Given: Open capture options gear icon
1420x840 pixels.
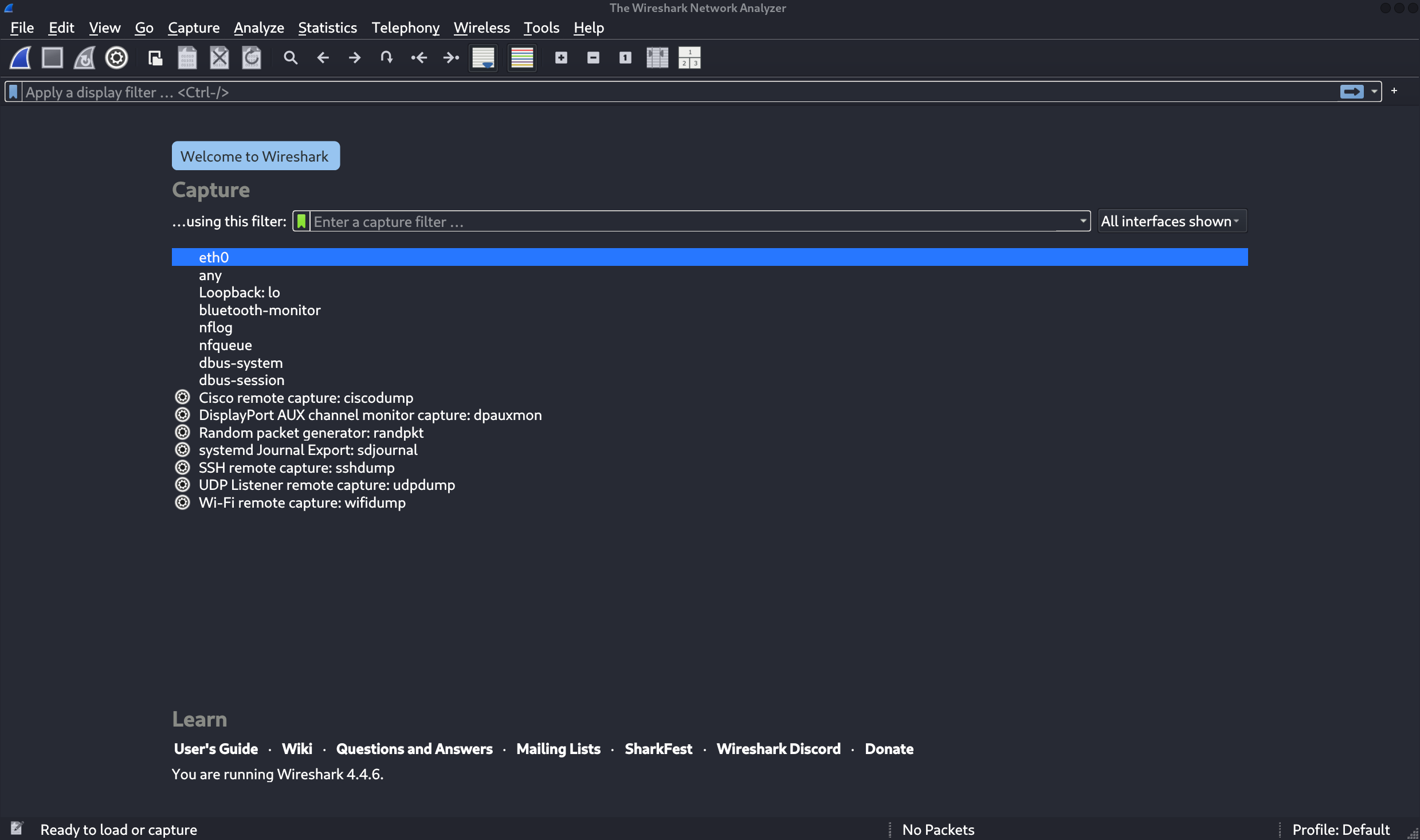Looking at the screenshot, I should click(116, 58).
